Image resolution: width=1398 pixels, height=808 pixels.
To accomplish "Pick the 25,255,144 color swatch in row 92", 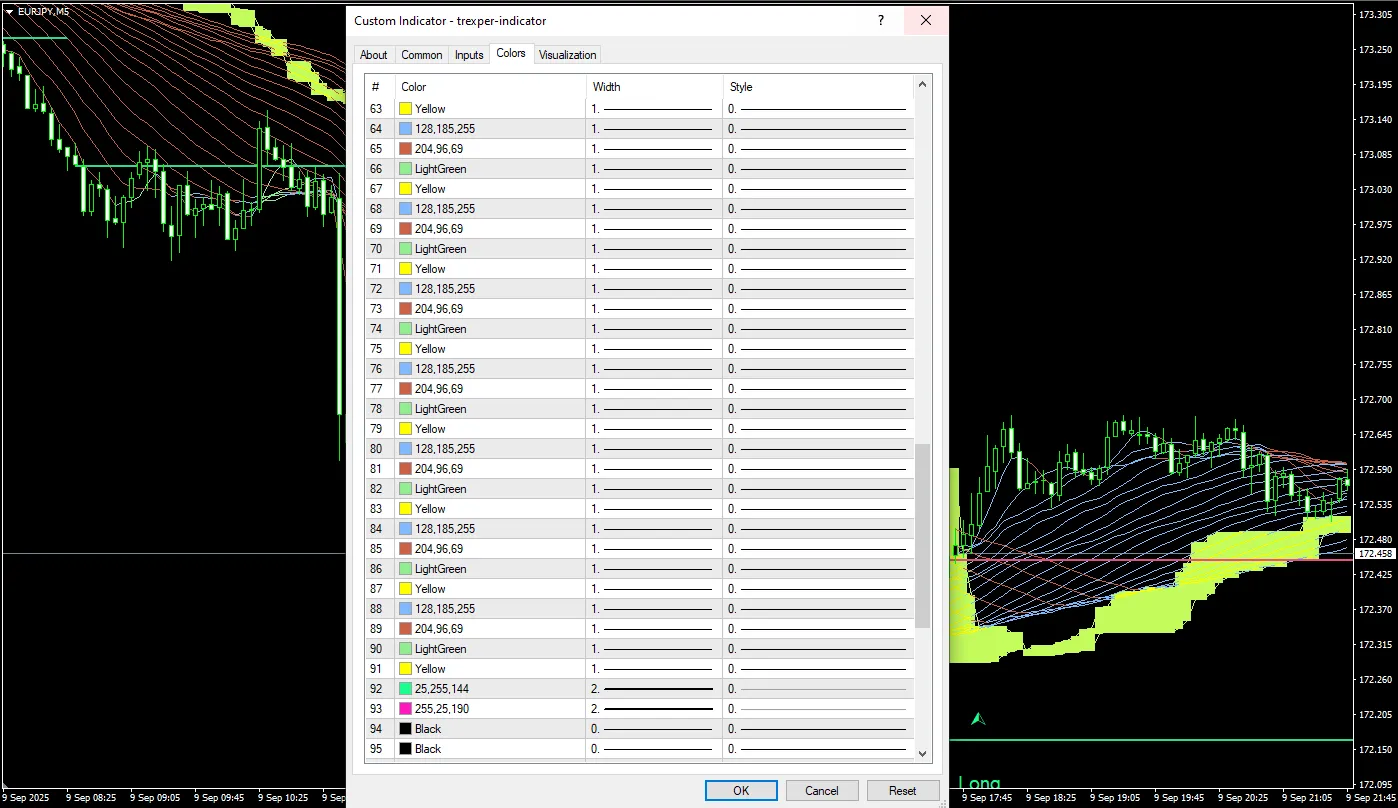I will 406,689.
